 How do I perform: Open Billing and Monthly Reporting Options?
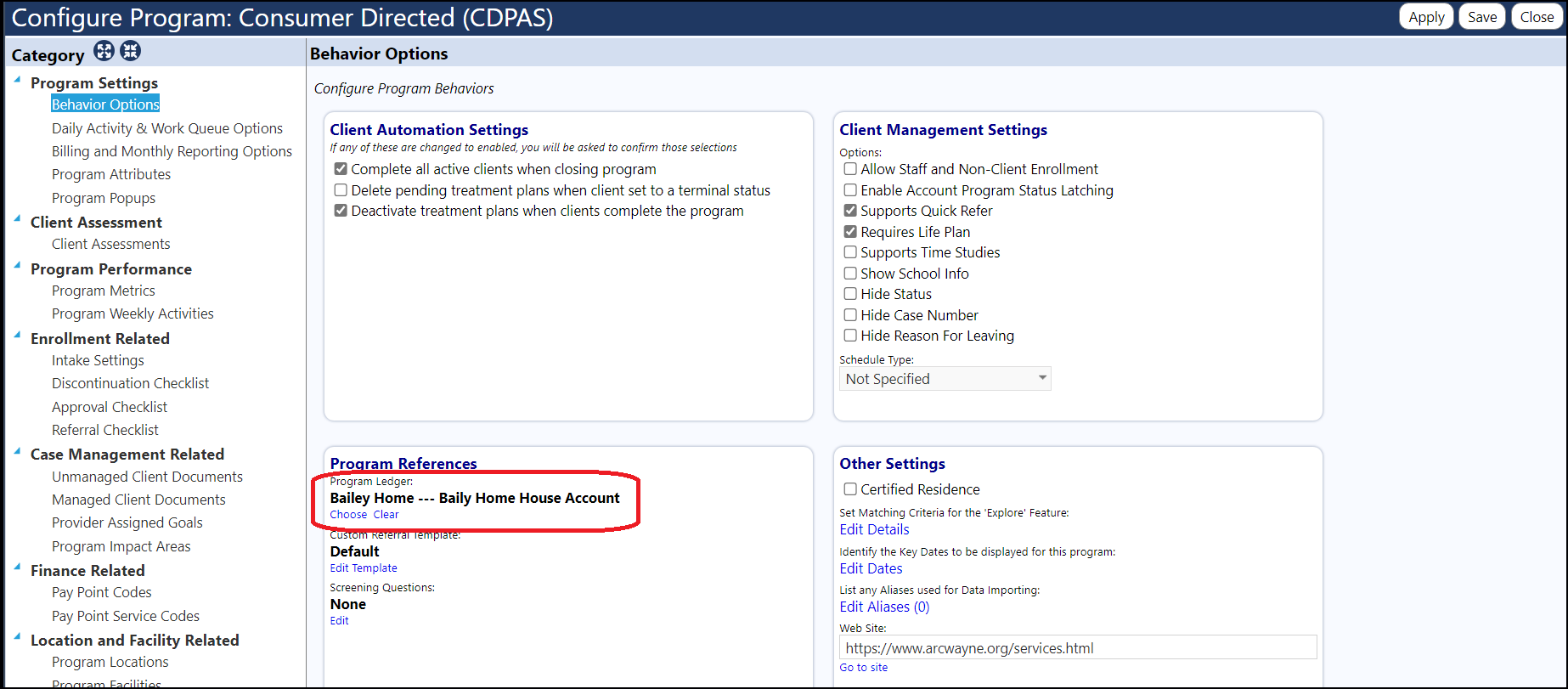(x=172, y=151)
